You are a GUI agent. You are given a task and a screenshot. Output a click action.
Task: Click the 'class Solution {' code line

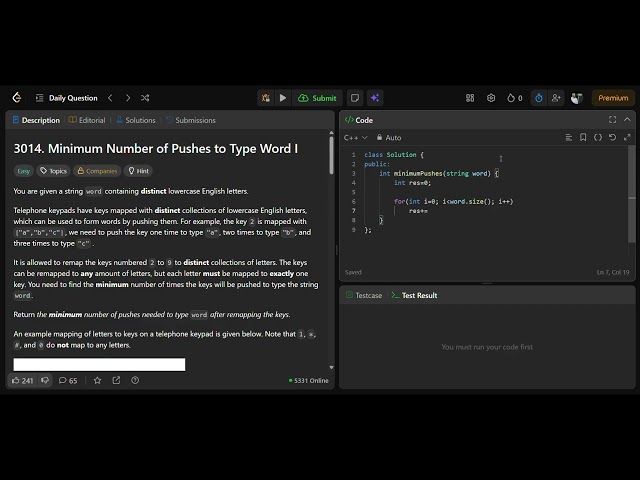(394, 155)
